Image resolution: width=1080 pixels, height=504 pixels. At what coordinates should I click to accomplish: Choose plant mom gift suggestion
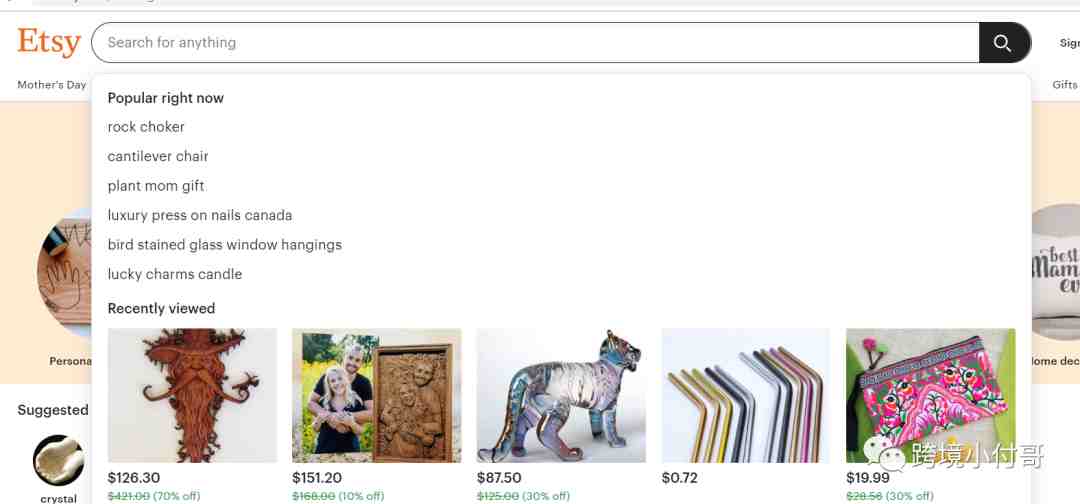coord(156,186)
